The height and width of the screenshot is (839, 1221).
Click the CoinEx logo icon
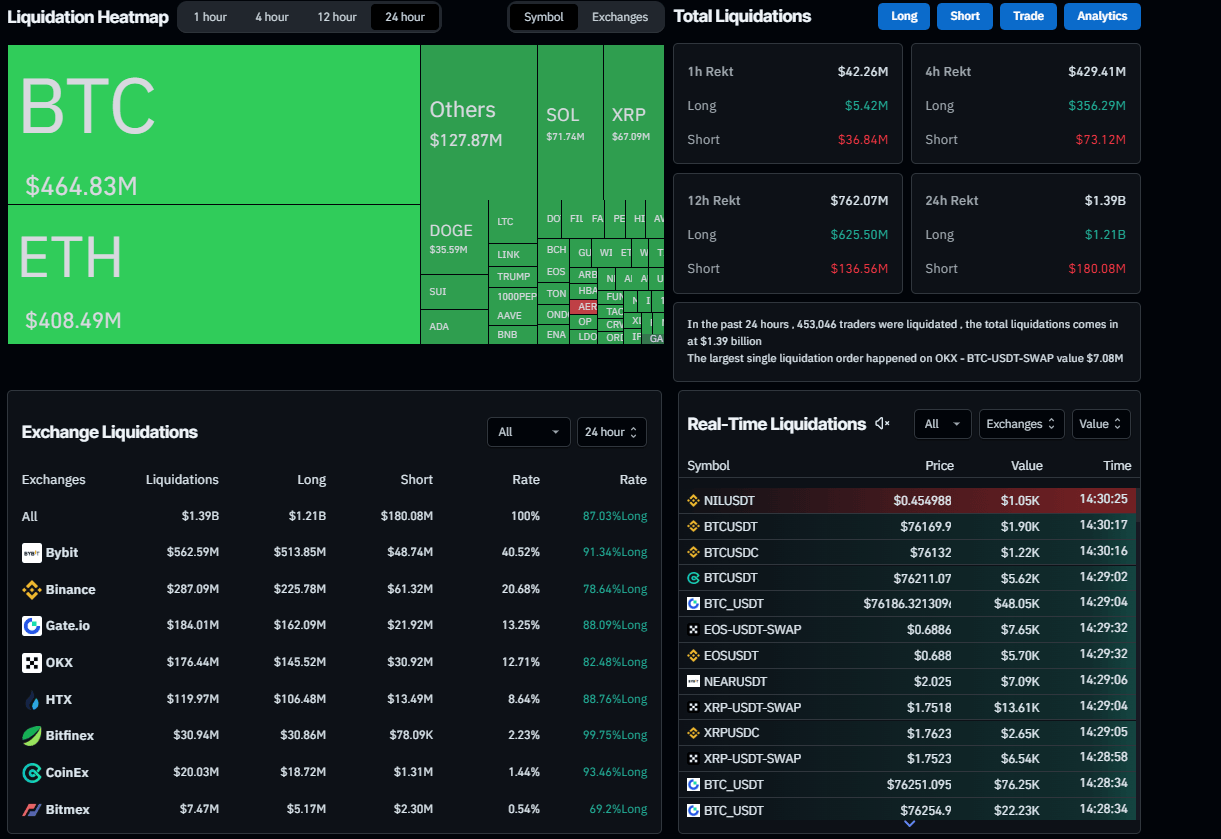coord(32,773)
